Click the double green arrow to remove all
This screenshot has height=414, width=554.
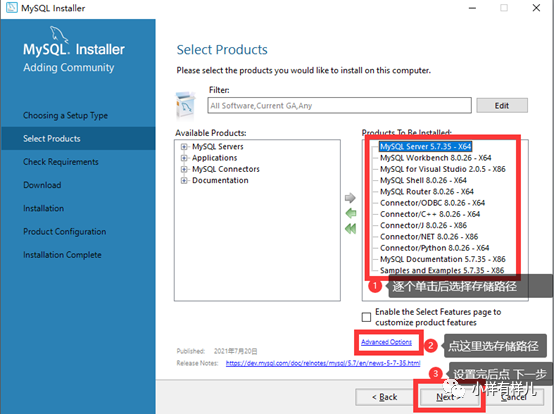coord(350,229)
